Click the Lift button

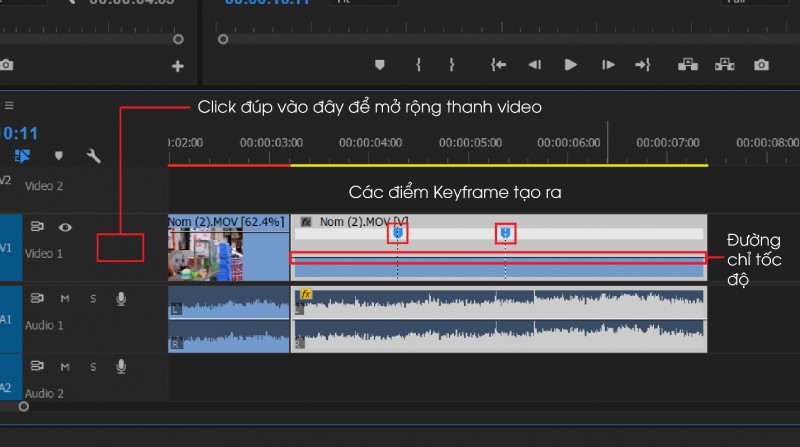click(x=688, y=64)
